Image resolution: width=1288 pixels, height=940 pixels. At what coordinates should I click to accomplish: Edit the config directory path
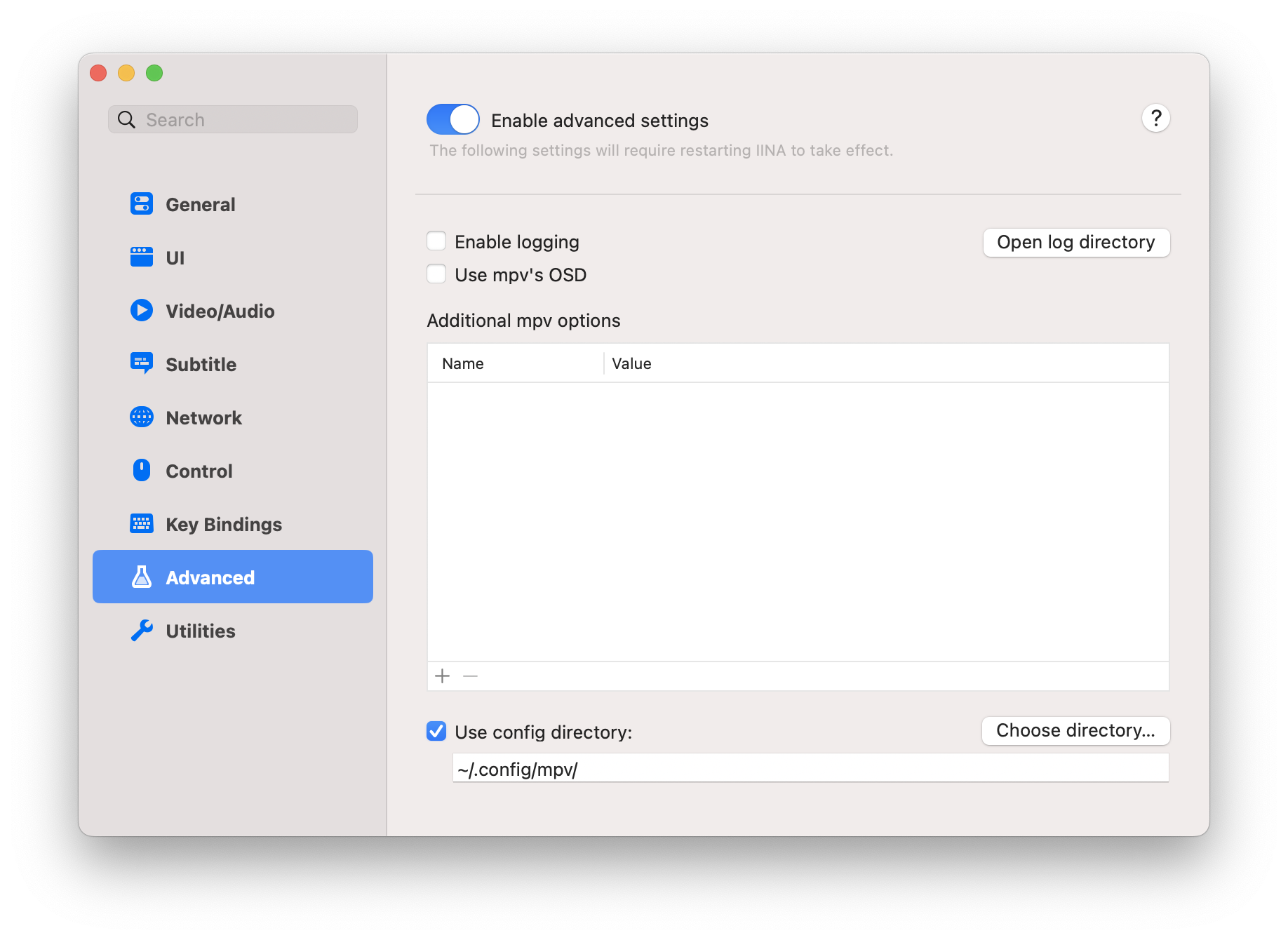(702, 768)
